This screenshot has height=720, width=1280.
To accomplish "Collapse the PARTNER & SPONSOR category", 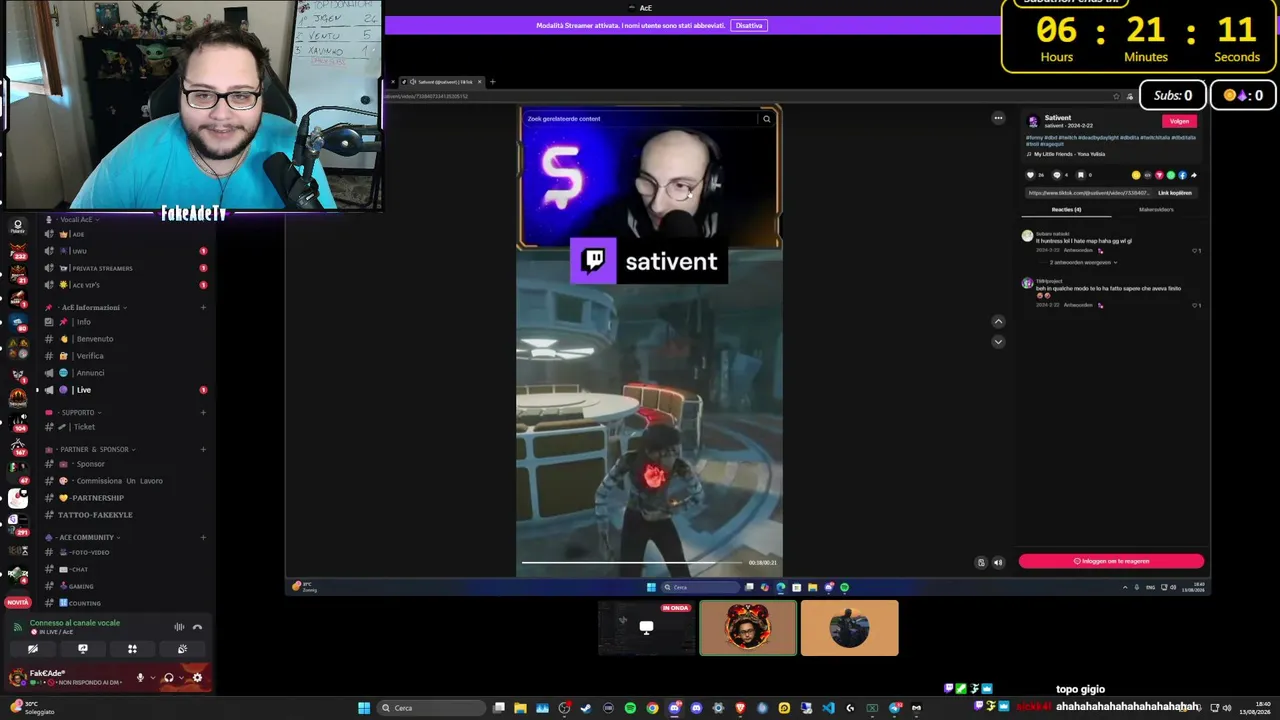I will [x=92, y=449].
